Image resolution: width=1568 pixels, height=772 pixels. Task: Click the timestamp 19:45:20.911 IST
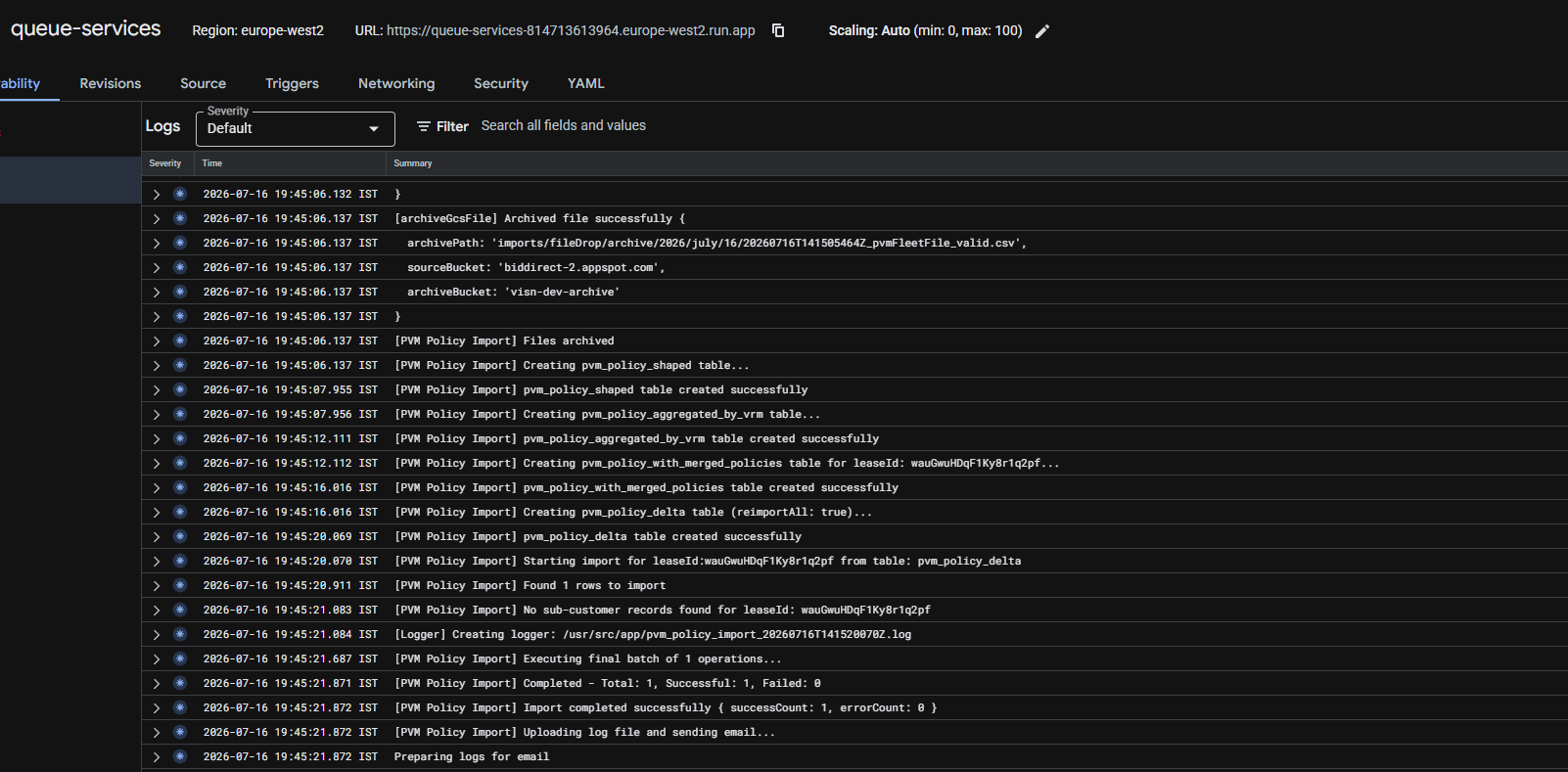click(x=290, y=585)
